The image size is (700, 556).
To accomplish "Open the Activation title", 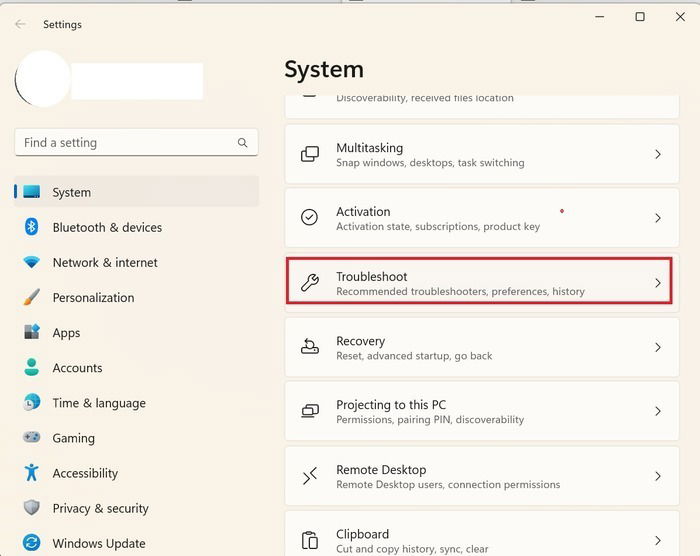I will click(x=363, y=211).
